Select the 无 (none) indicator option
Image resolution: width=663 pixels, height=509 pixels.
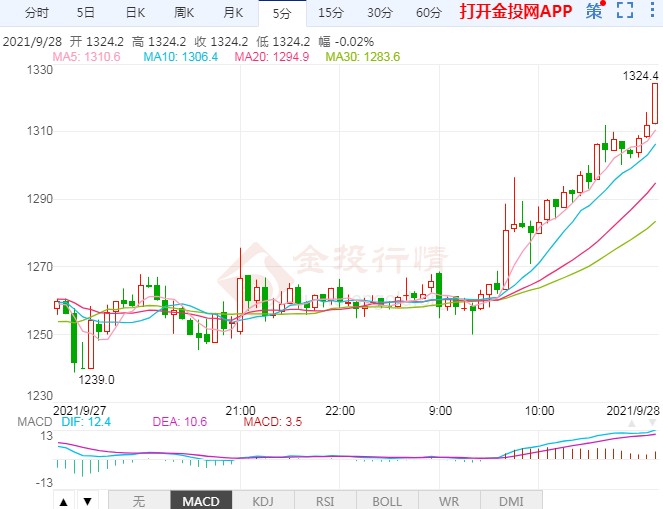(138, 500)
